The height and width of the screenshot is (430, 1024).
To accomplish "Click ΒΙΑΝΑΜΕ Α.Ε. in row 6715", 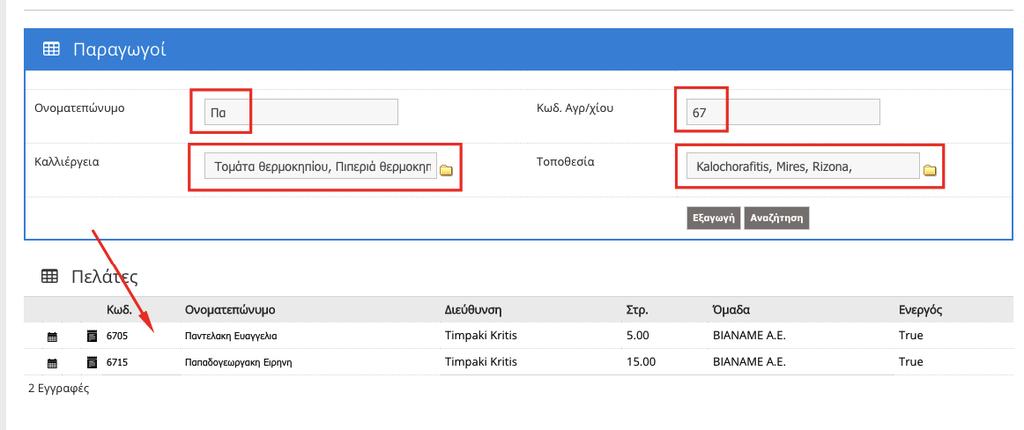I will [x=749, y=361].
